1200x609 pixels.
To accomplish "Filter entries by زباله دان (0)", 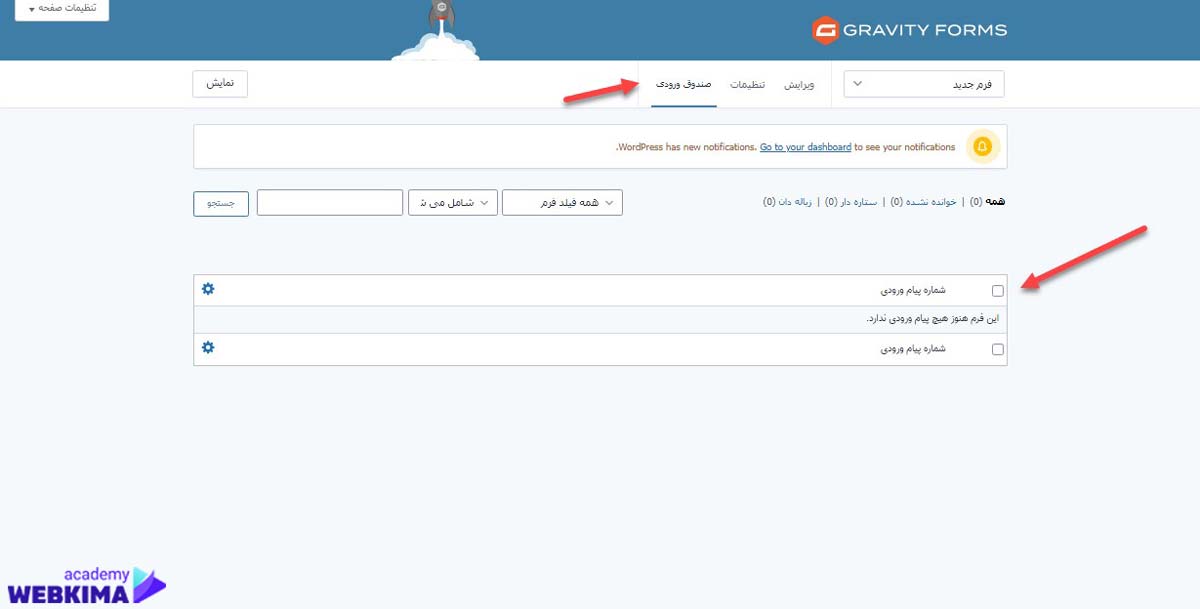I will click(x=789, y=202).
